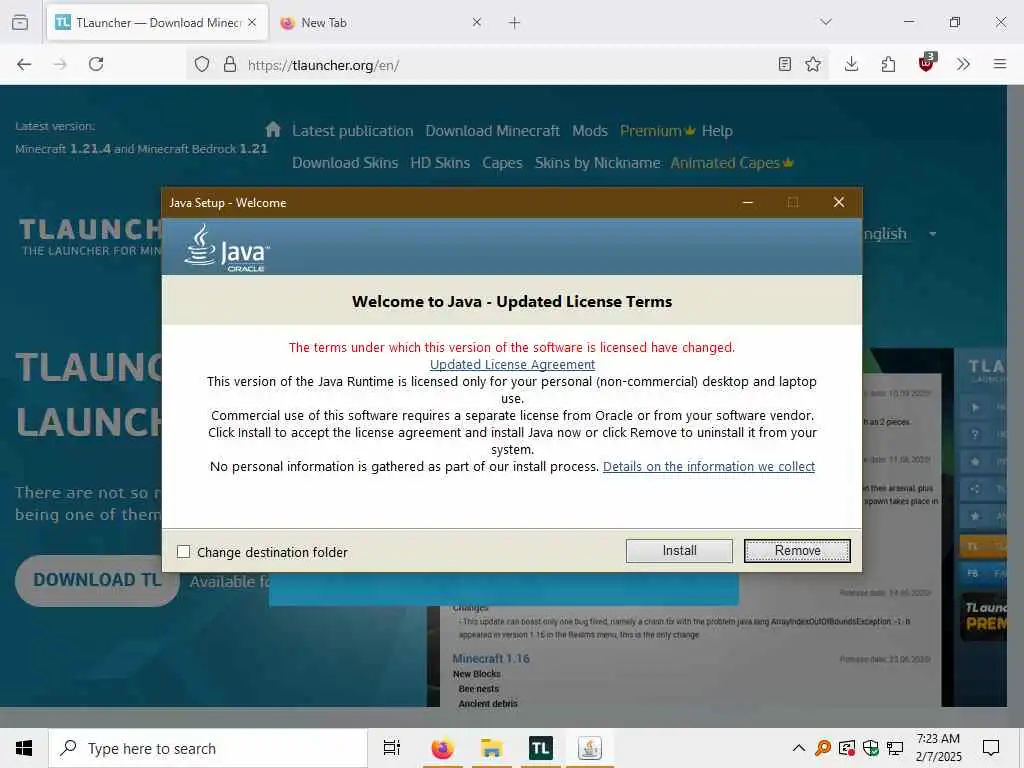1024x768 pixels.
Task: Reload the page with the refresh icon
Action: click(x=96, y=64)
